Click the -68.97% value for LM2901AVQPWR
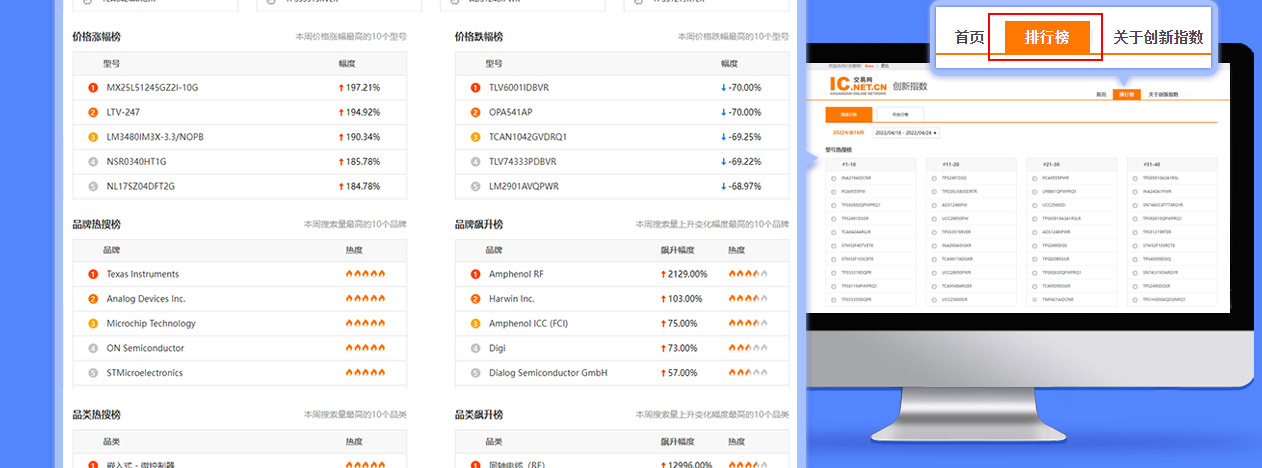1262x468 pixels. 745,186
